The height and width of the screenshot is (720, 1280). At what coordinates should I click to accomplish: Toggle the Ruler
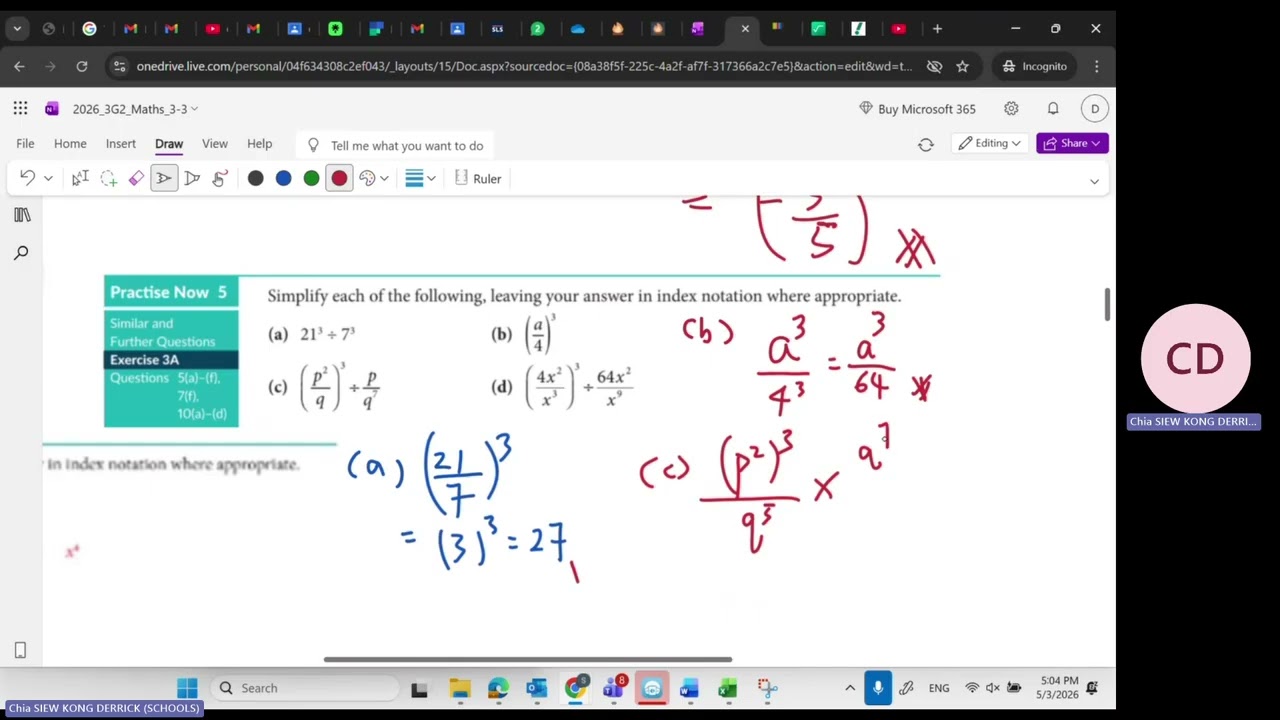[478, 178]
